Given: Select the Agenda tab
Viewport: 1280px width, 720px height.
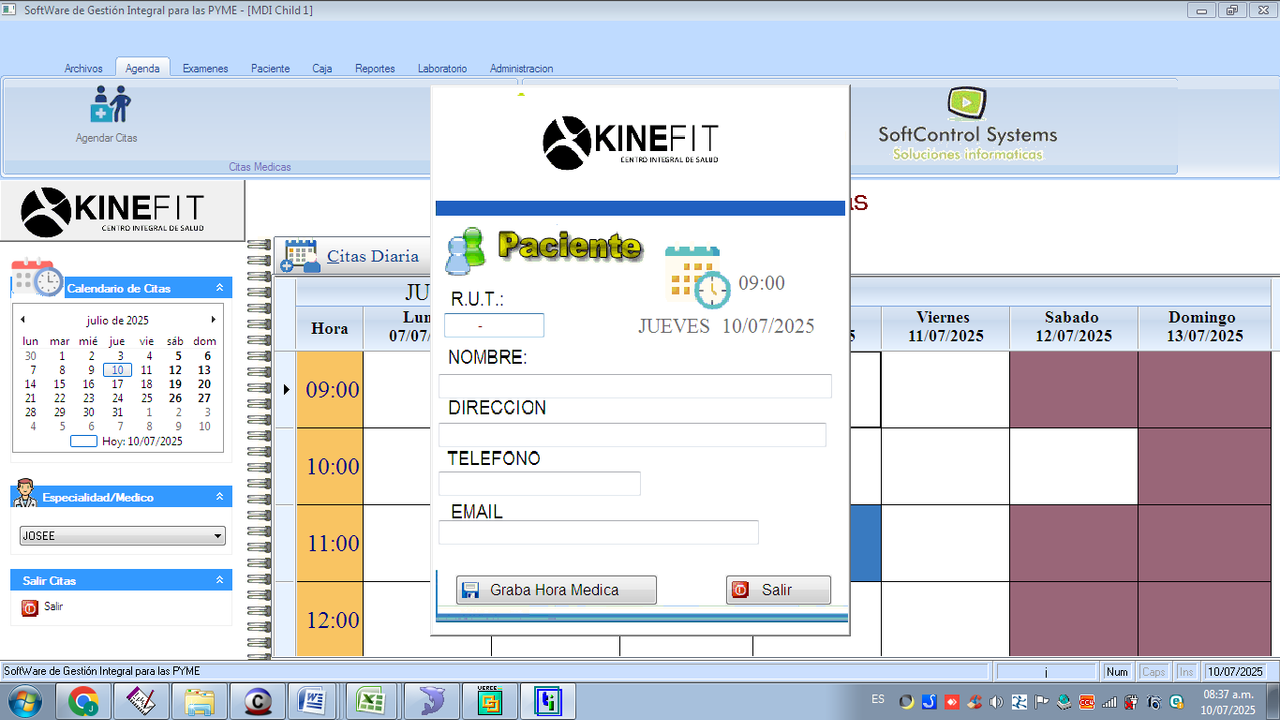Looking at the screenshot, I should (x=142, y=68).
